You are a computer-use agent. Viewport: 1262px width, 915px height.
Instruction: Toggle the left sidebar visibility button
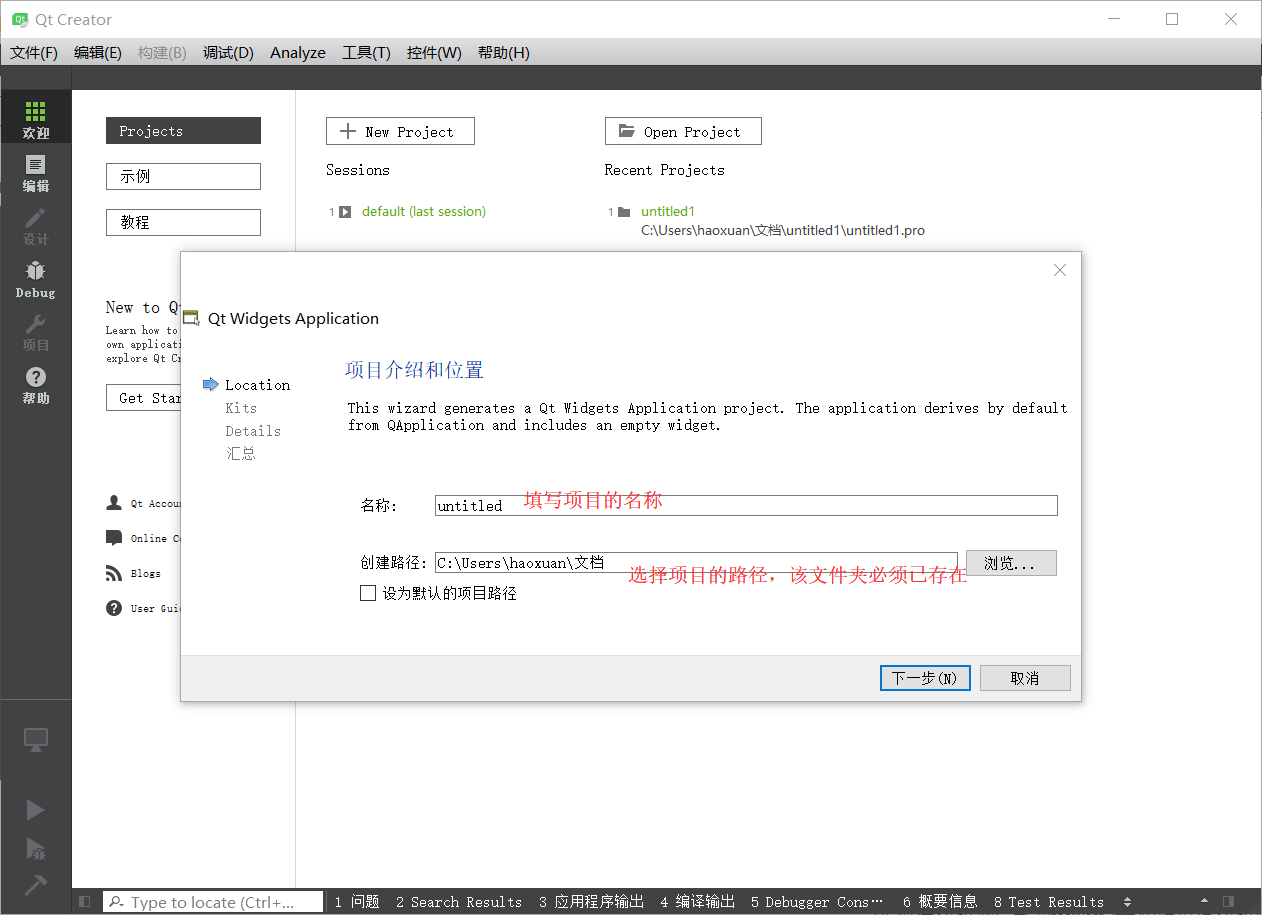pos(84,902)
